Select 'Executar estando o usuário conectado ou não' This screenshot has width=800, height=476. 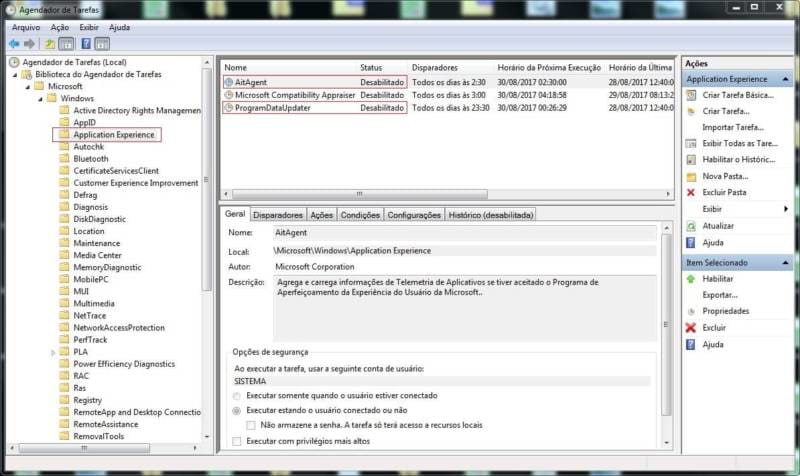pyautogui.click(x=237, y=411)
